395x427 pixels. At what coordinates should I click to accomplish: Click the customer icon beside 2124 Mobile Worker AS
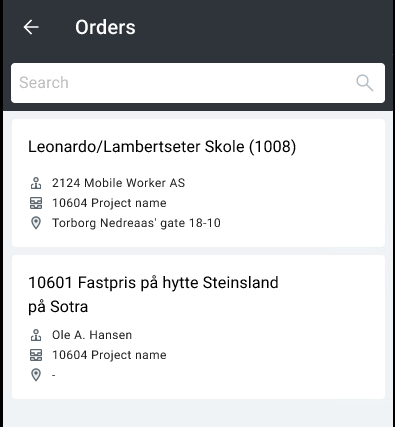pyautogui.click(x=36, y=183)
